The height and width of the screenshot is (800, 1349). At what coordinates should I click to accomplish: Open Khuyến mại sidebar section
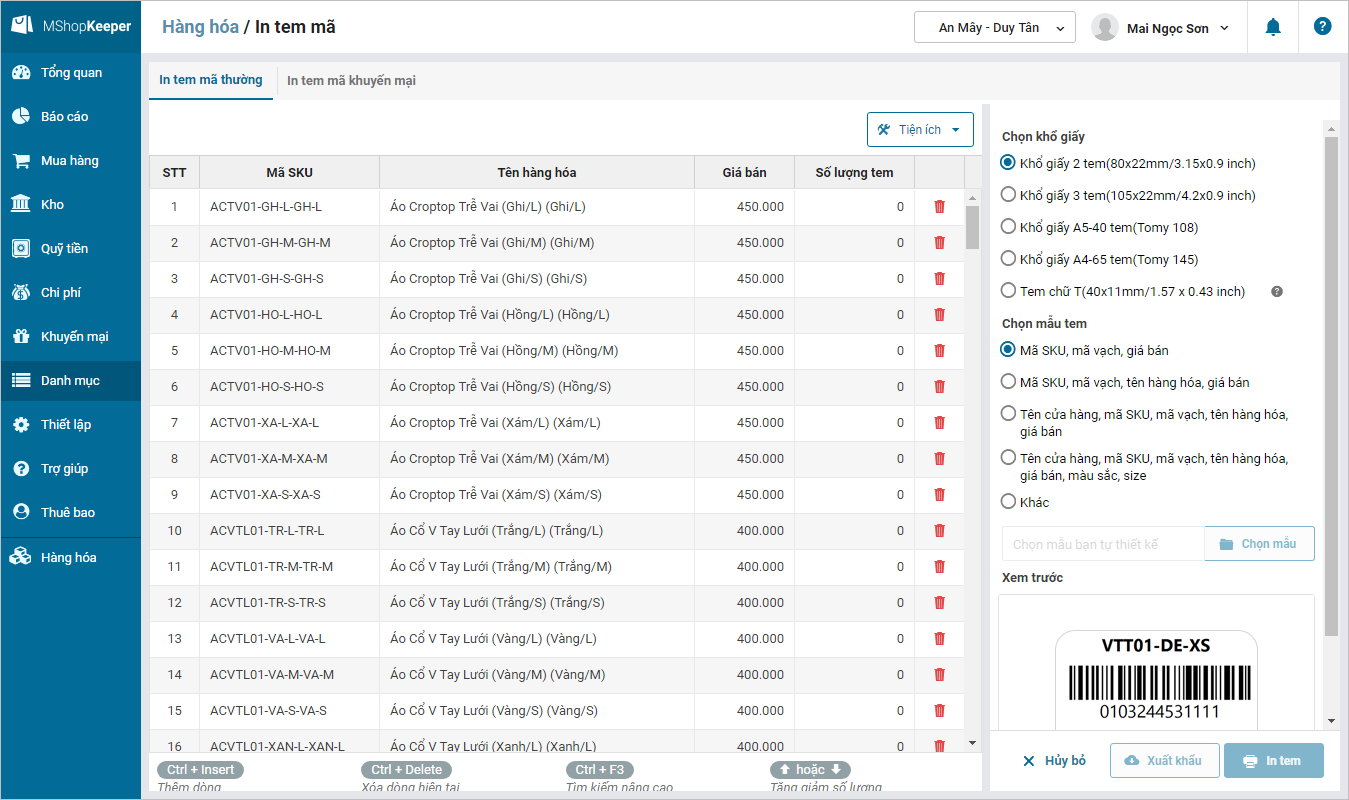pyautogui.click(x=74, y=337)
